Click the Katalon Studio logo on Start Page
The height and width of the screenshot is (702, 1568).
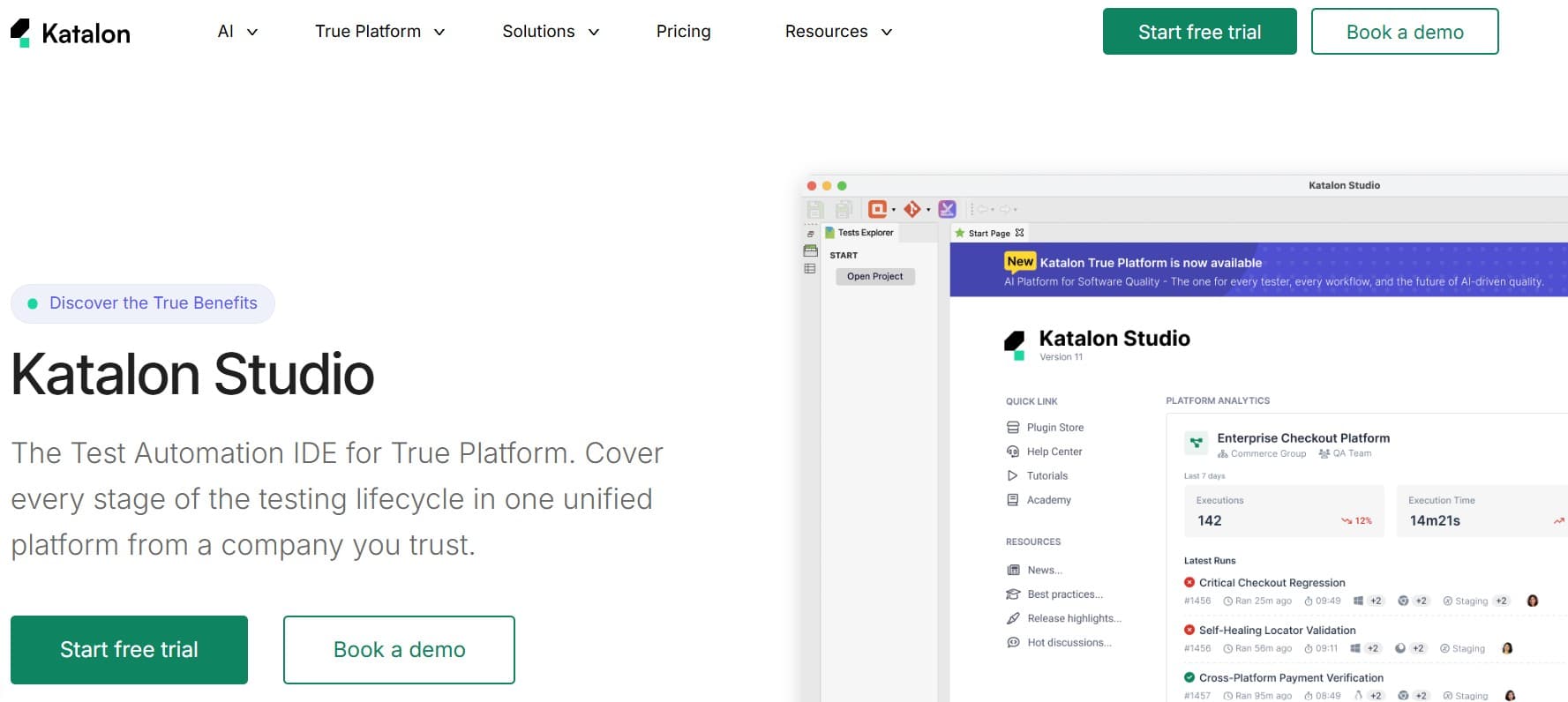(1015, 346)
